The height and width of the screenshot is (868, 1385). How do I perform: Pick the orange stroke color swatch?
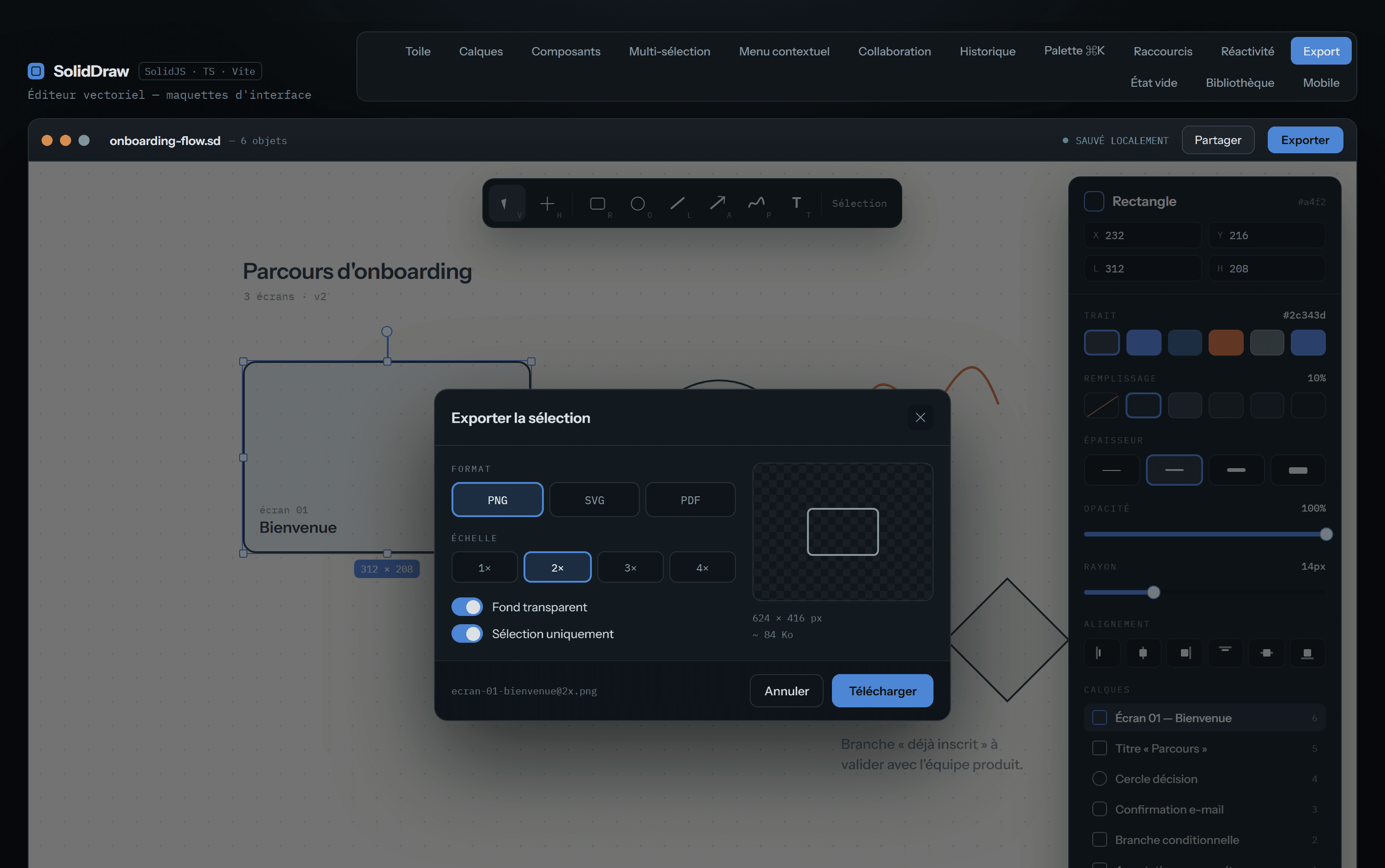[1225, 343]
